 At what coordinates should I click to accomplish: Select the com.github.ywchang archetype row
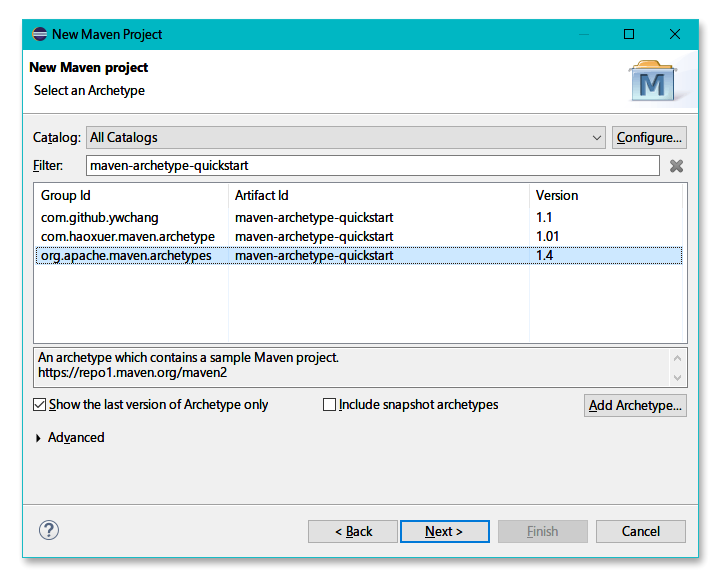pos(359,218)
